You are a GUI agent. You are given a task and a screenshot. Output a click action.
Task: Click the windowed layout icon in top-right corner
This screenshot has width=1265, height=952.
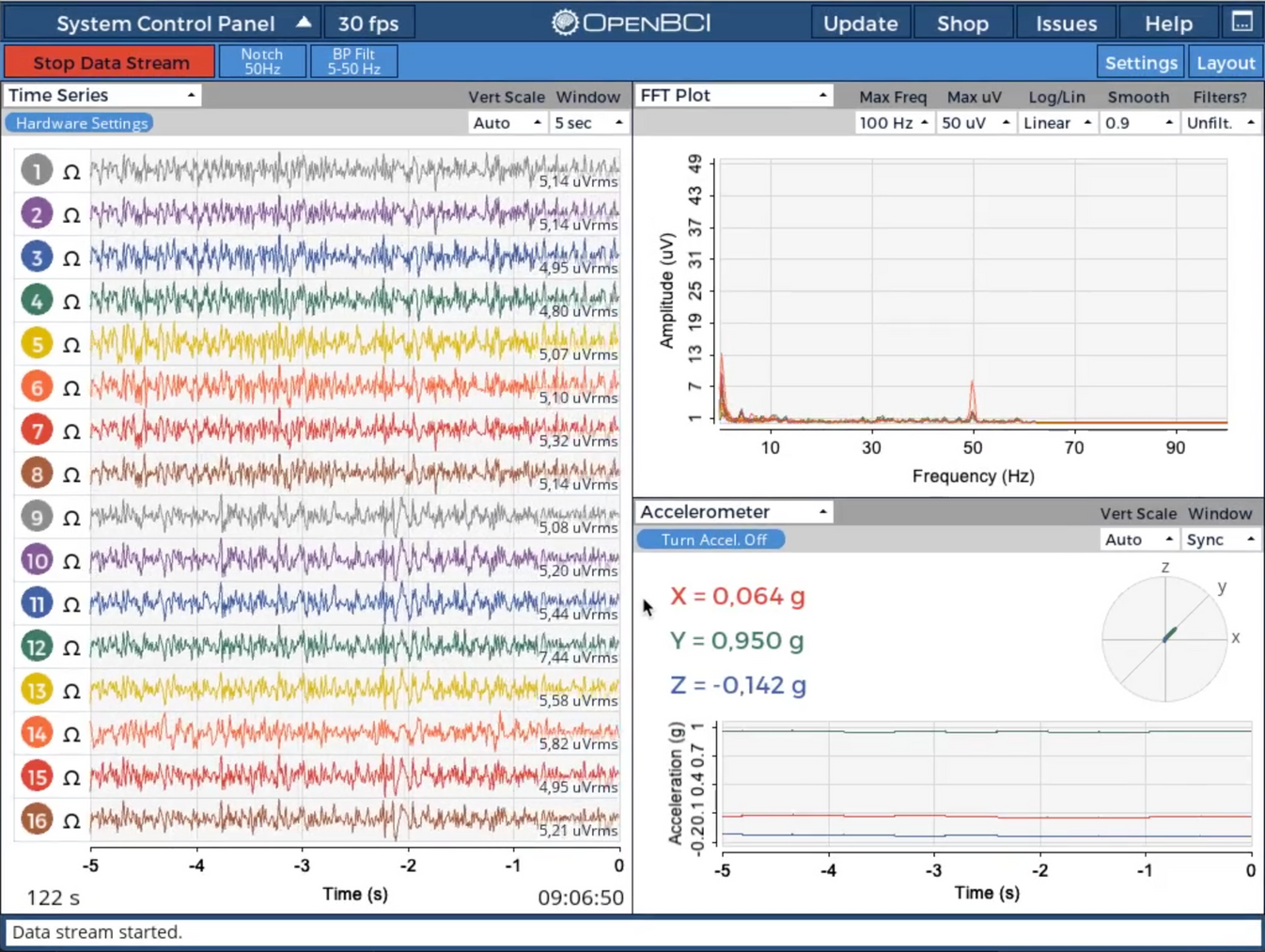[x=1243, y=21]
